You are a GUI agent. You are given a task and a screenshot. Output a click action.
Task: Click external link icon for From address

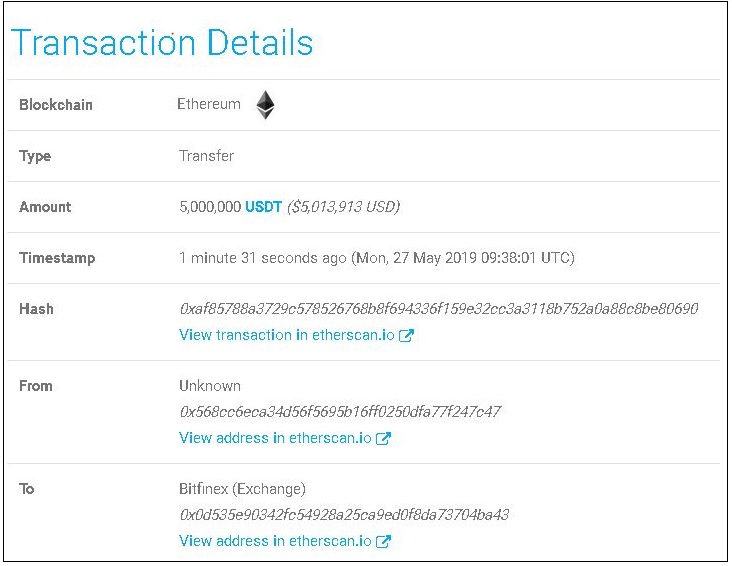pyautogui.click(x=383, y=439)
